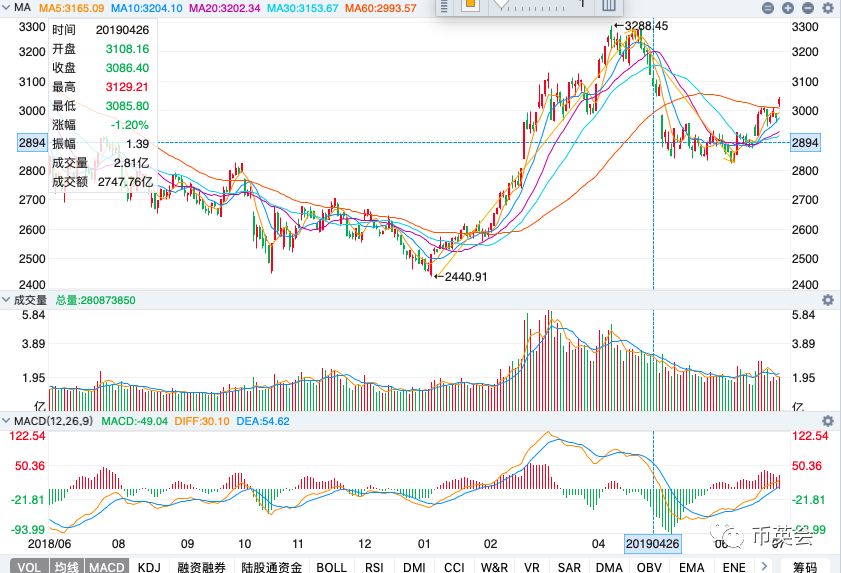The height and width of the screenshot is (573, 841).
Task: Click the DIFF:30.10 value label
Action: [x=202, y=421]
